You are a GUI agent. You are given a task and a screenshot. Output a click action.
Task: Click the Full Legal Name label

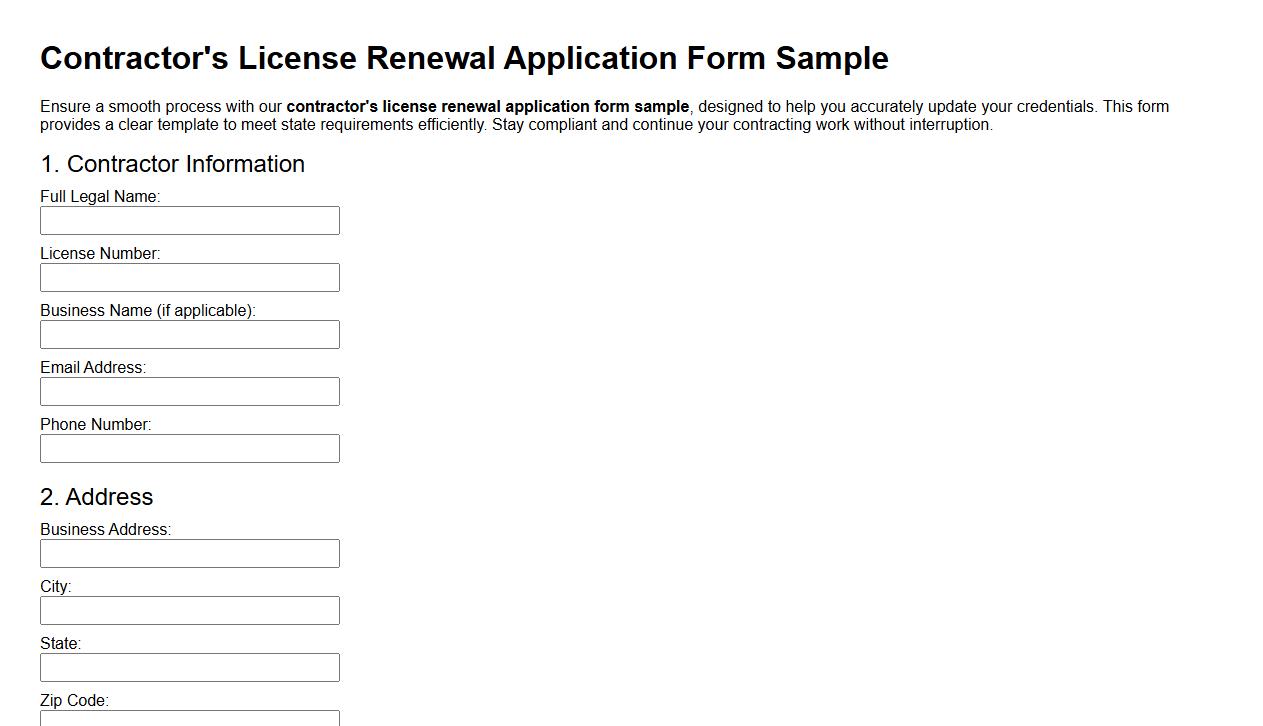(99, 196)
